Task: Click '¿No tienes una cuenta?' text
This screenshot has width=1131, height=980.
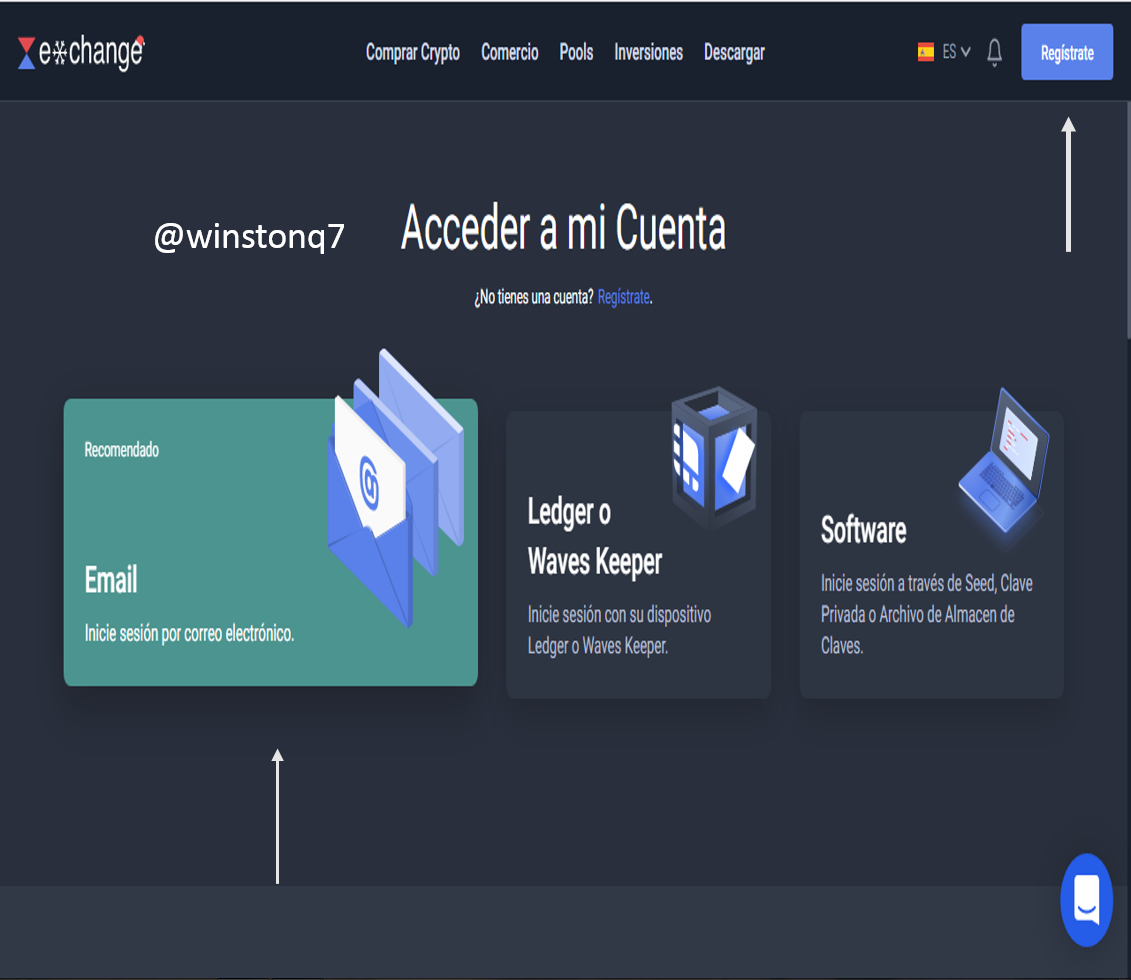Action: [x=534, y=297]
